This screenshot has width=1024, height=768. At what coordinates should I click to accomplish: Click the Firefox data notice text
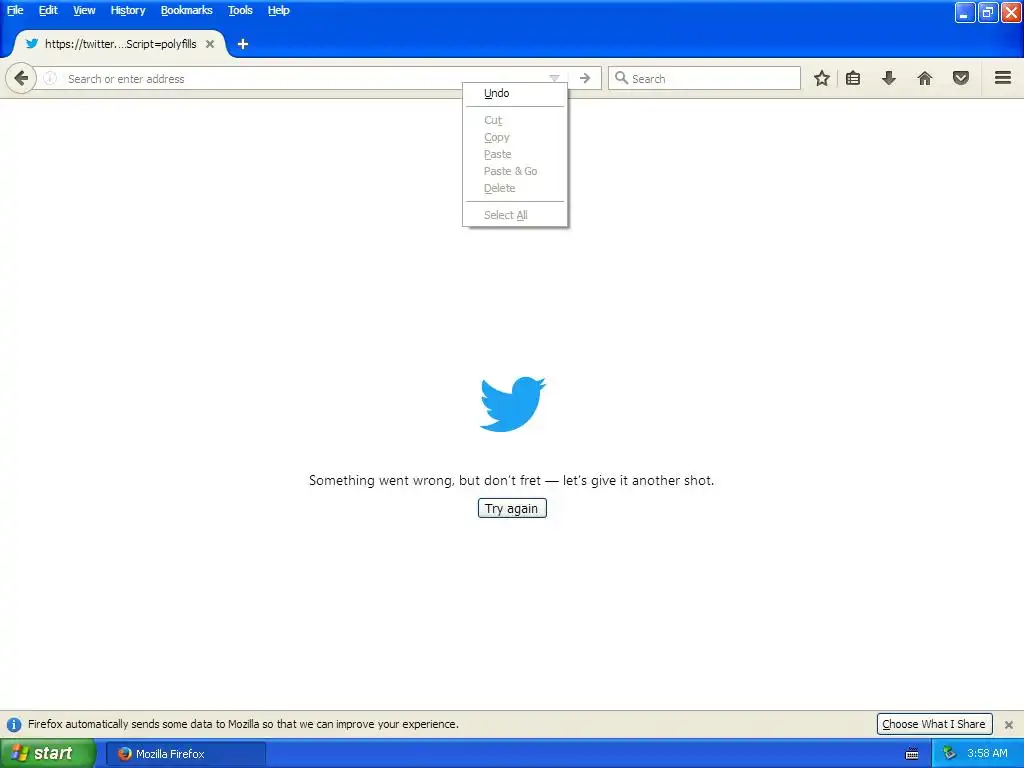243,724
